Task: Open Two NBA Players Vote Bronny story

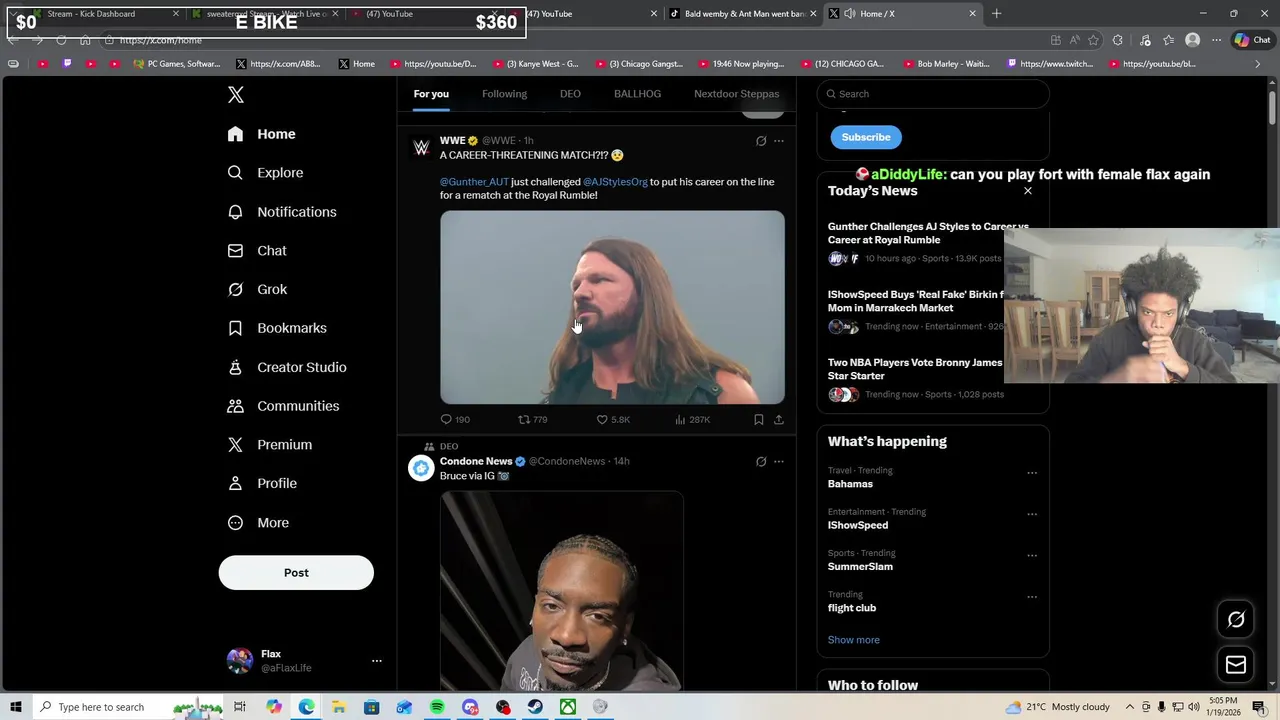Action: click(917, 379)
